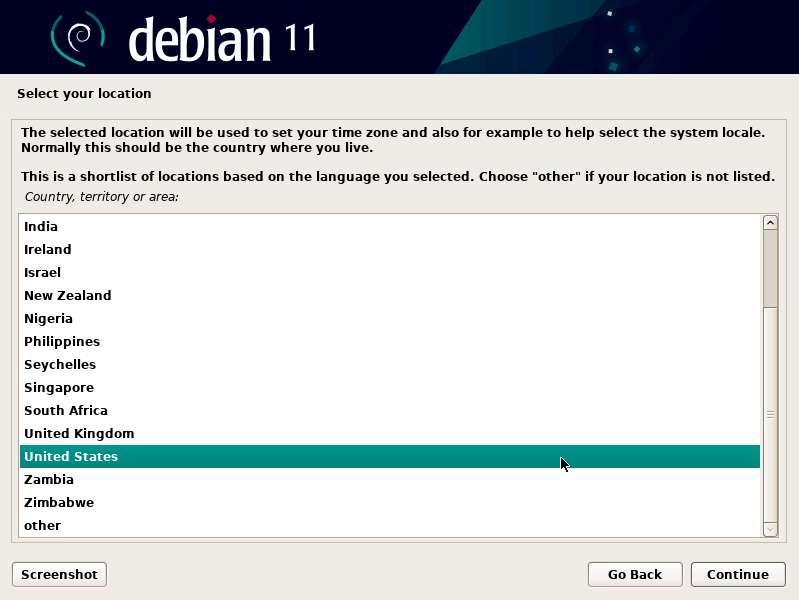Choose United Kingdom as location

pyautogui.click(x=79, y=433)
